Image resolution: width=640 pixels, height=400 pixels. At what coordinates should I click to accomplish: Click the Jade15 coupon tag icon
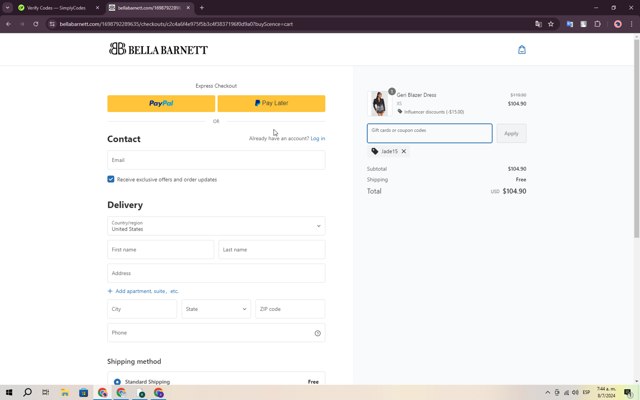[x=375, y=151]
